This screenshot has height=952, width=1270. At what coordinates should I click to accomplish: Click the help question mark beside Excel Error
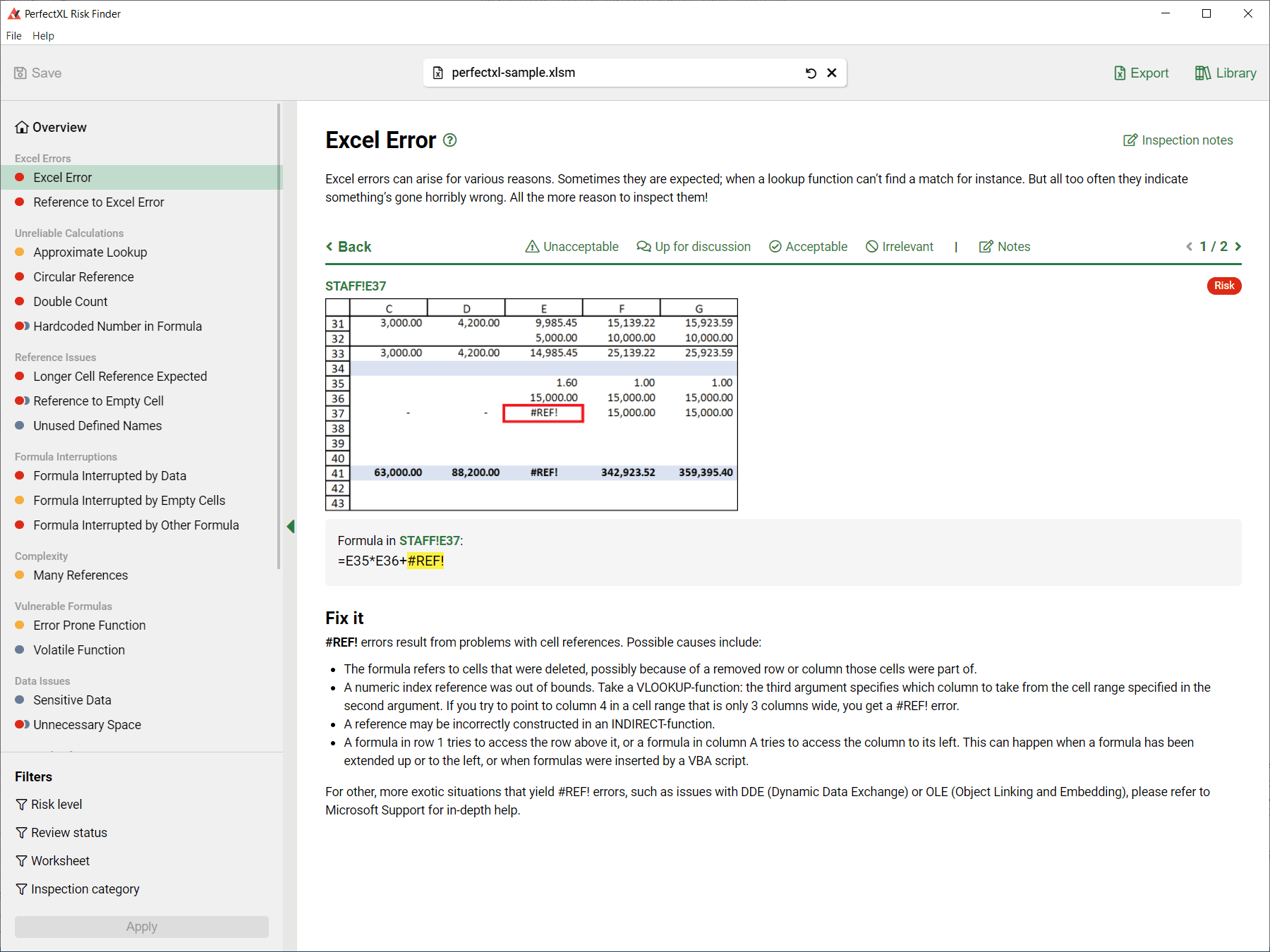click(x=449, y=140)
